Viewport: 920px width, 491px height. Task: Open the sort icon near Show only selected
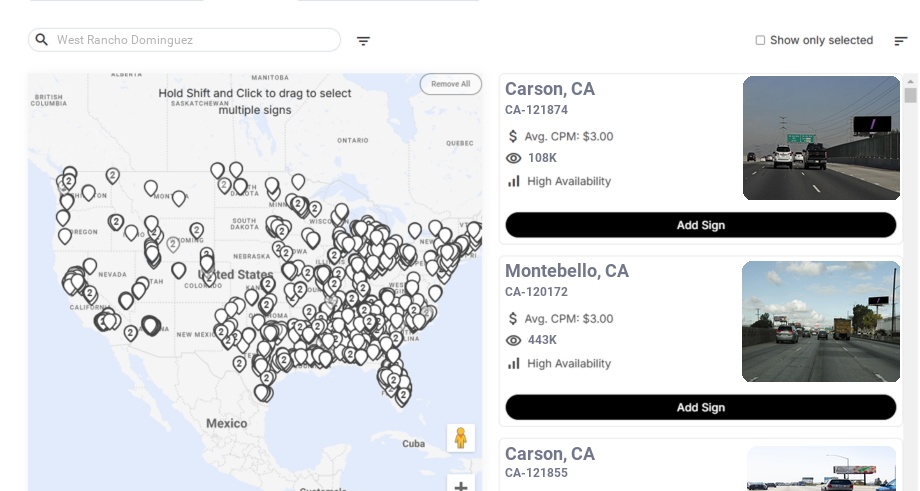click(900, 41)
